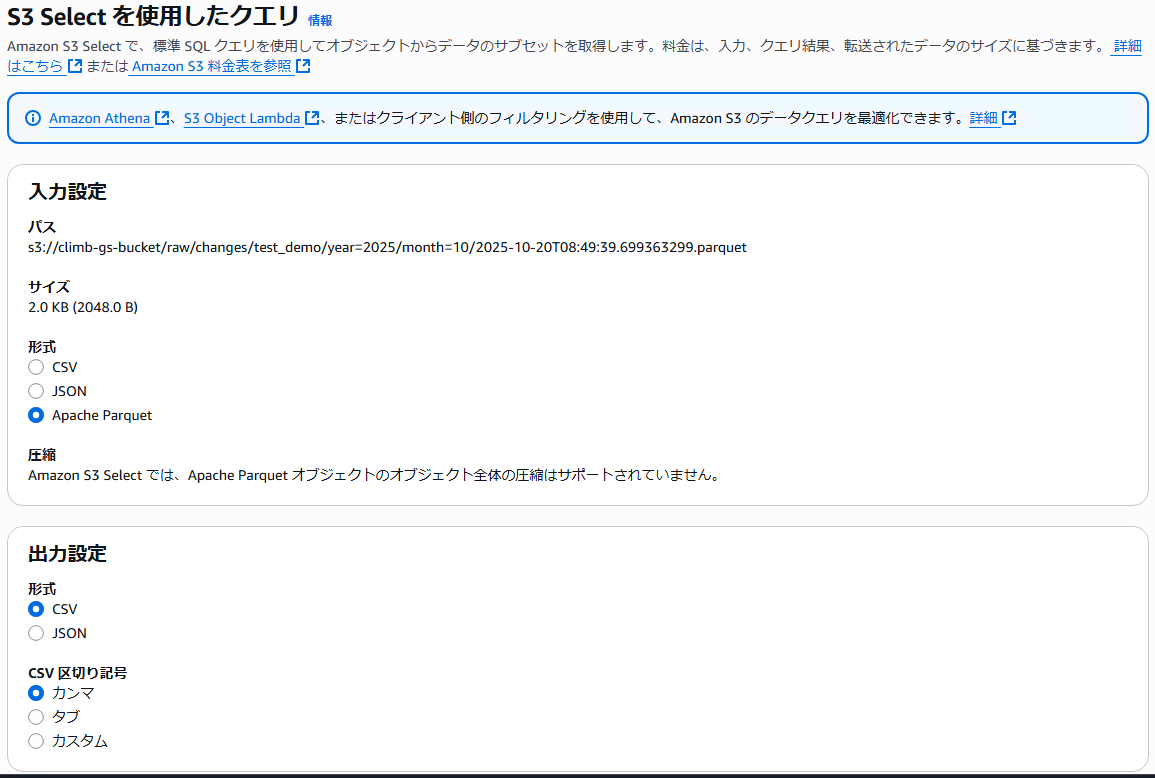This screenshot has height=778, width=1155.
Task: Choose カンマ as the CSV delimiter
Action: pos(36,693)
